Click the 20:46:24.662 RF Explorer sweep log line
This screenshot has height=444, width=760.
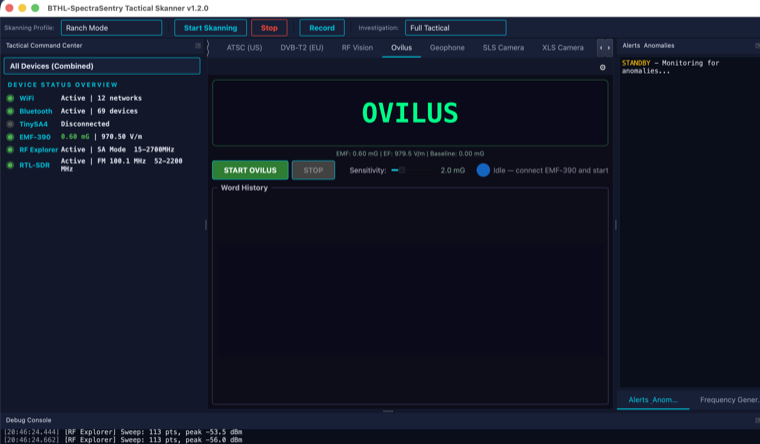click(x=123, y=440)
